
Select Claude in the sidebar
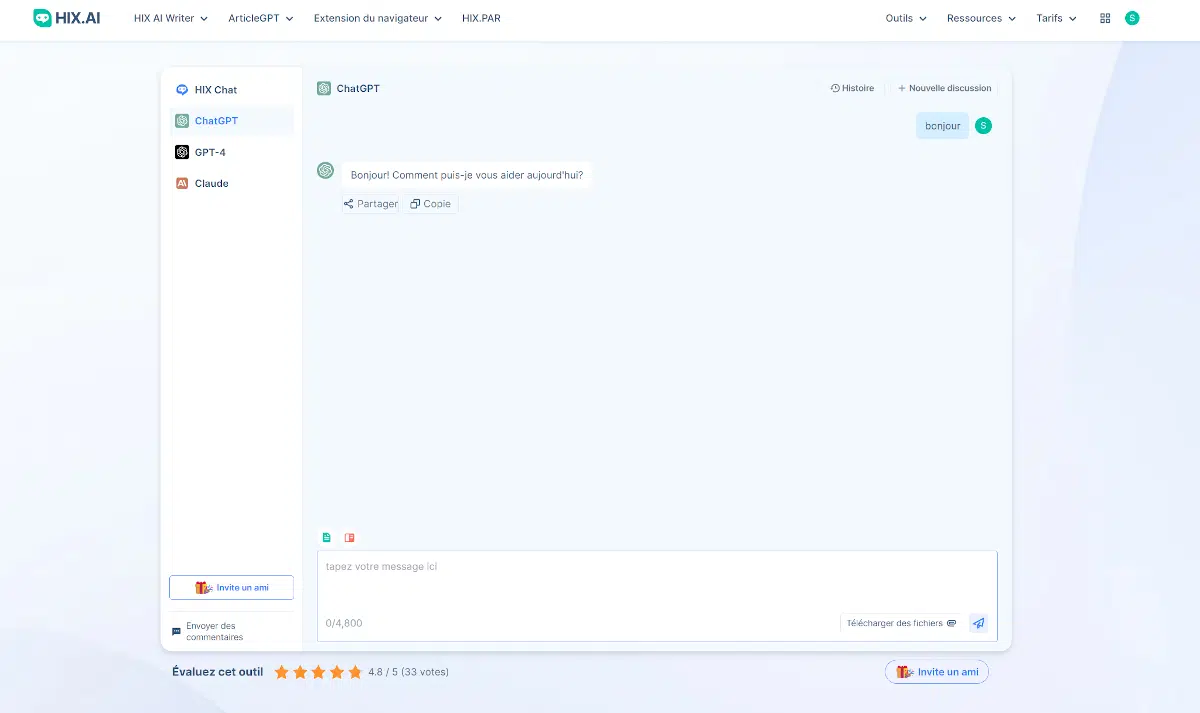click(232, 183)
